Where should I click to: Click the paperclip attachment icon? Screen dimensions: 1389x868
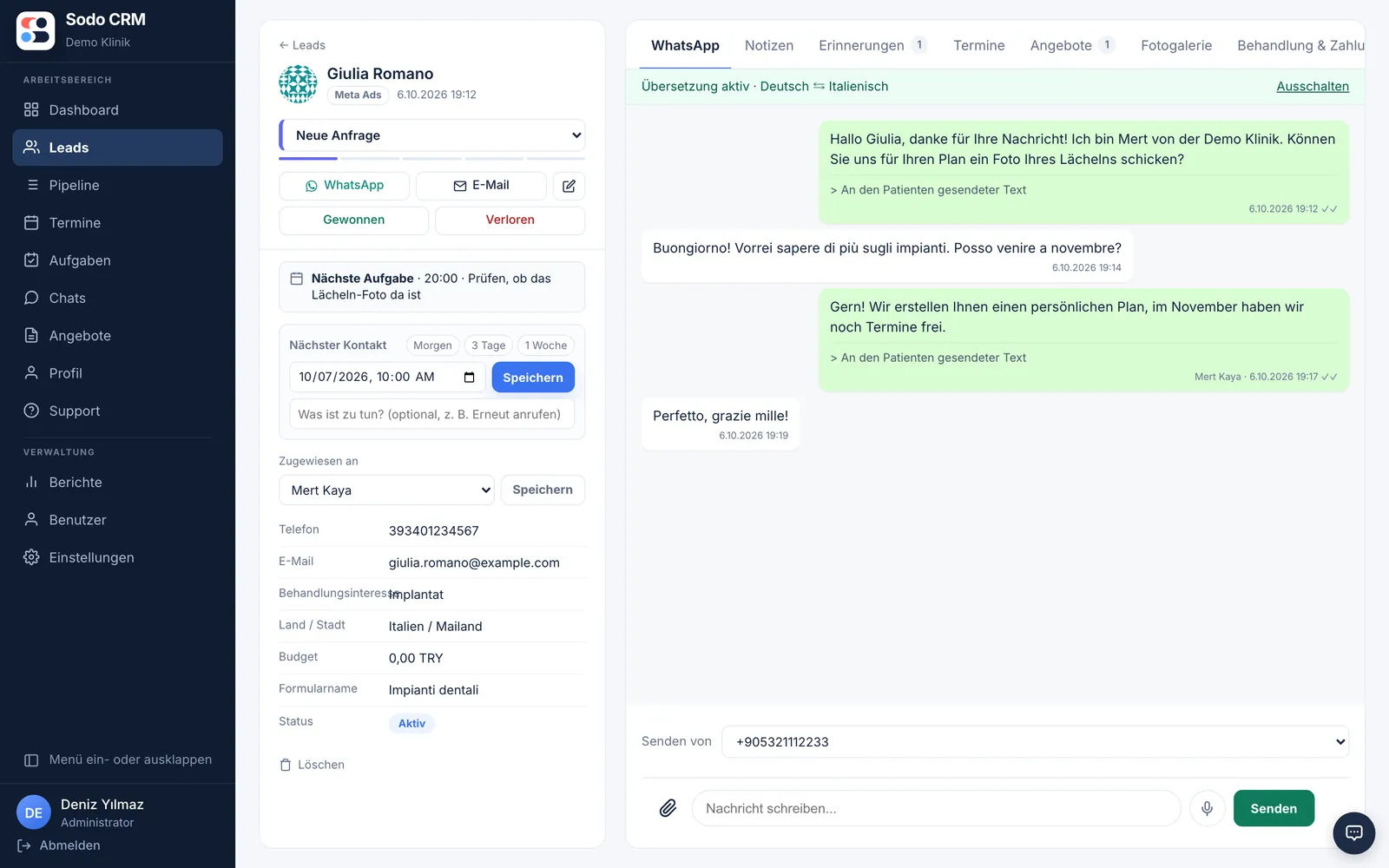(668, 808)
